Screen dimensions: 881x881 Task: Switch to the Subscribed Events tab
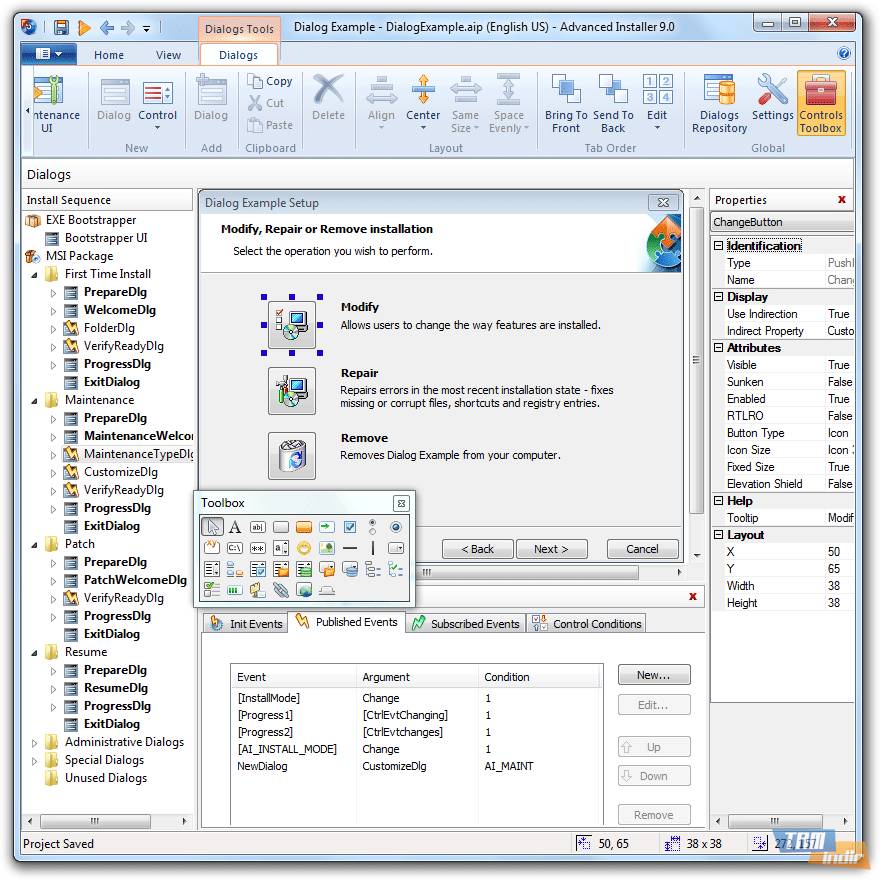click(465, 623)
